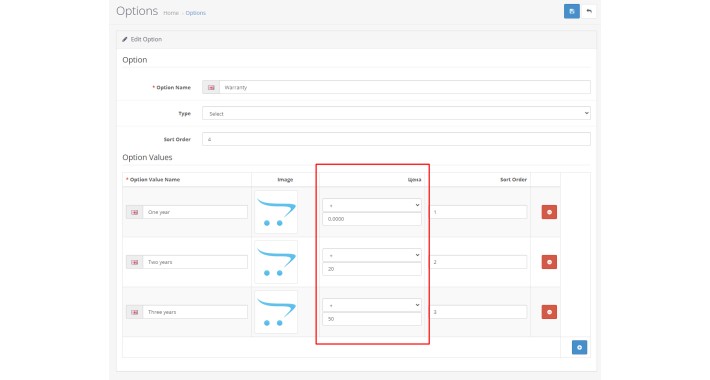Click the option Sort Order field

[x=396, y=139]
